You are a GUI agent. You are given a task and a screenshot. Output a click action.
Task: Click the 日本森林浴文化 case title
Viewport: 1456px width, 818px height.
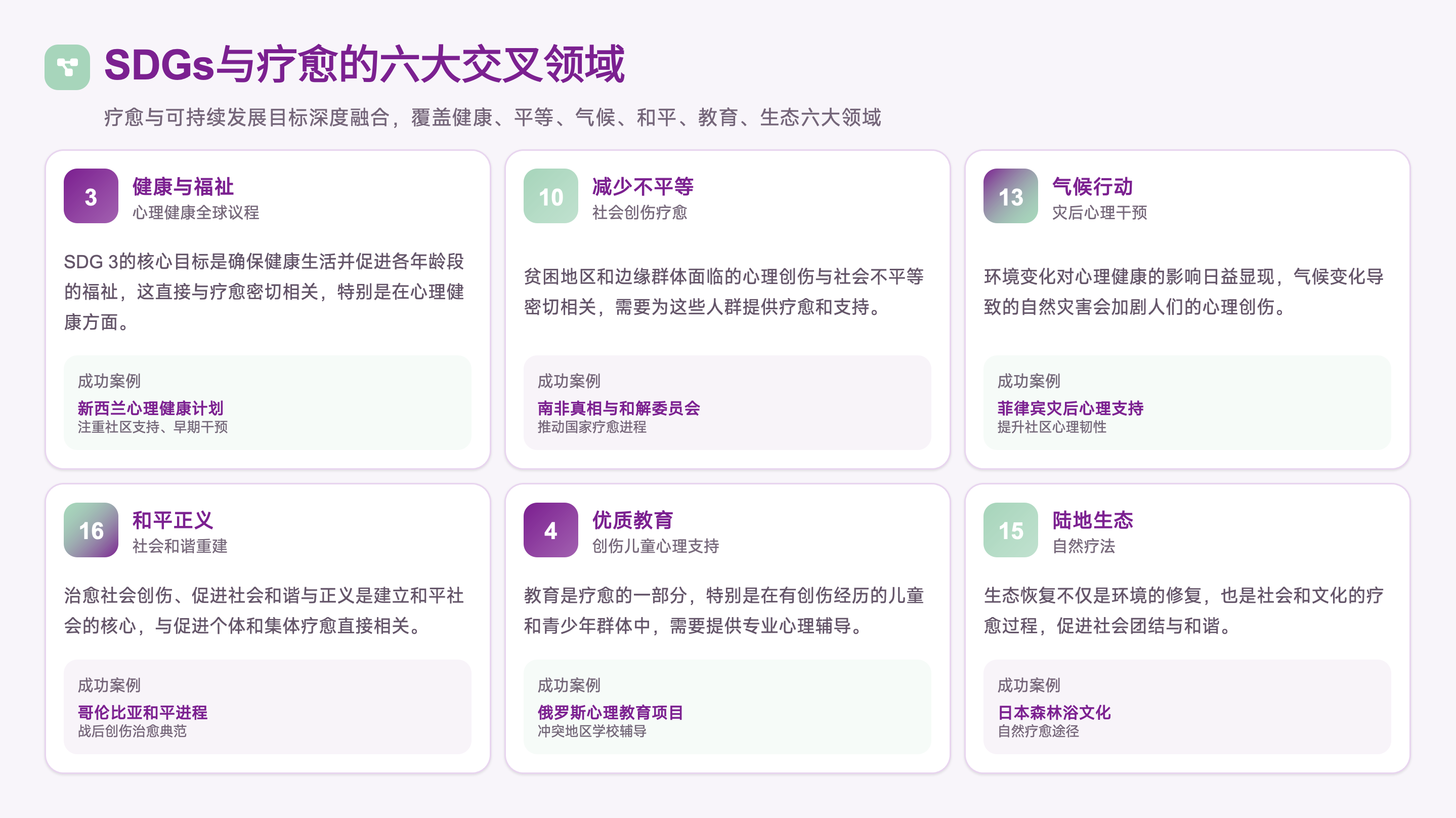point(1054,712)
